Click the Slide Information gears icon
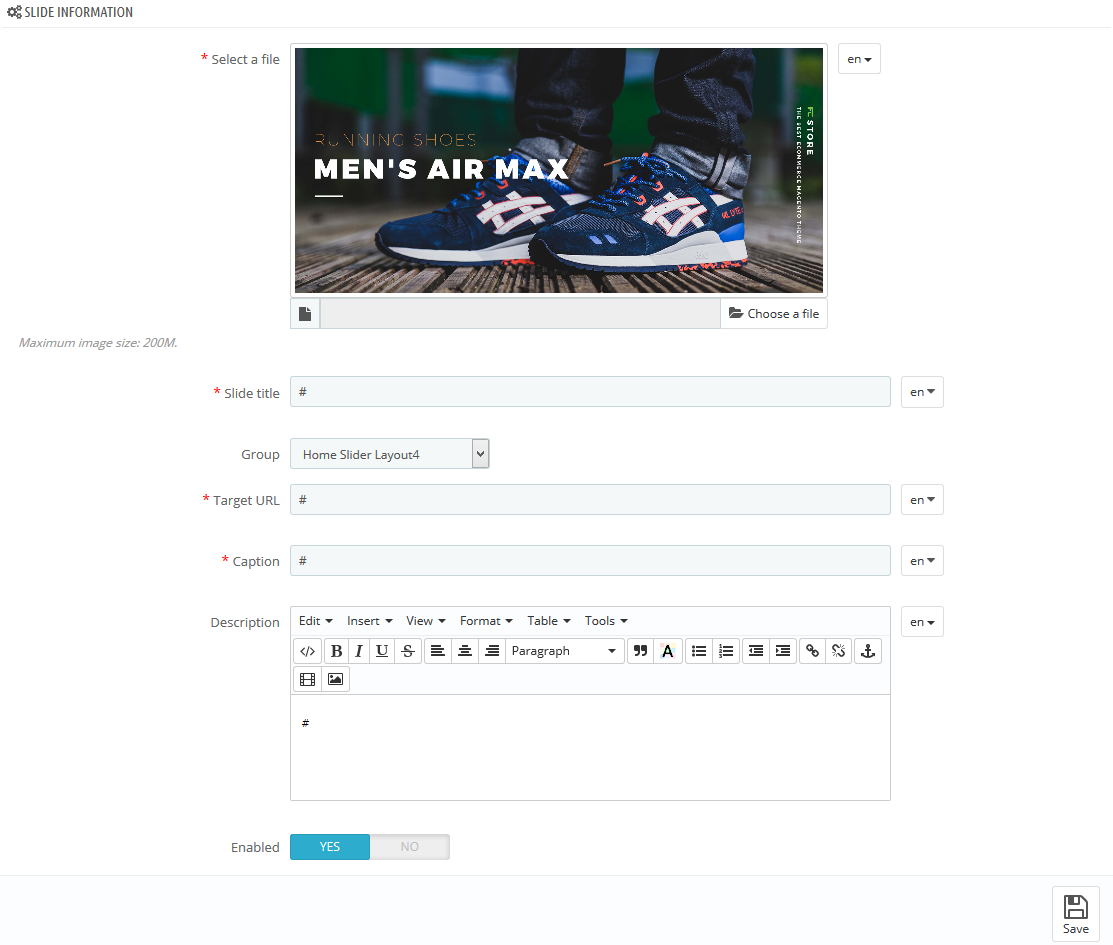This screenshot has width=1113, height=945. [14, 12]
